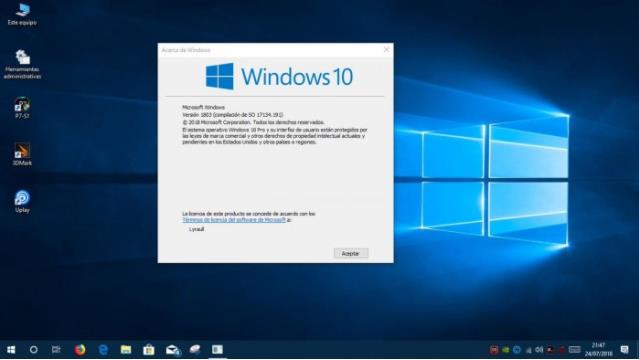Click the 'Microsoft Windows' text line
639x360 pixels.
tap(203, 107)
